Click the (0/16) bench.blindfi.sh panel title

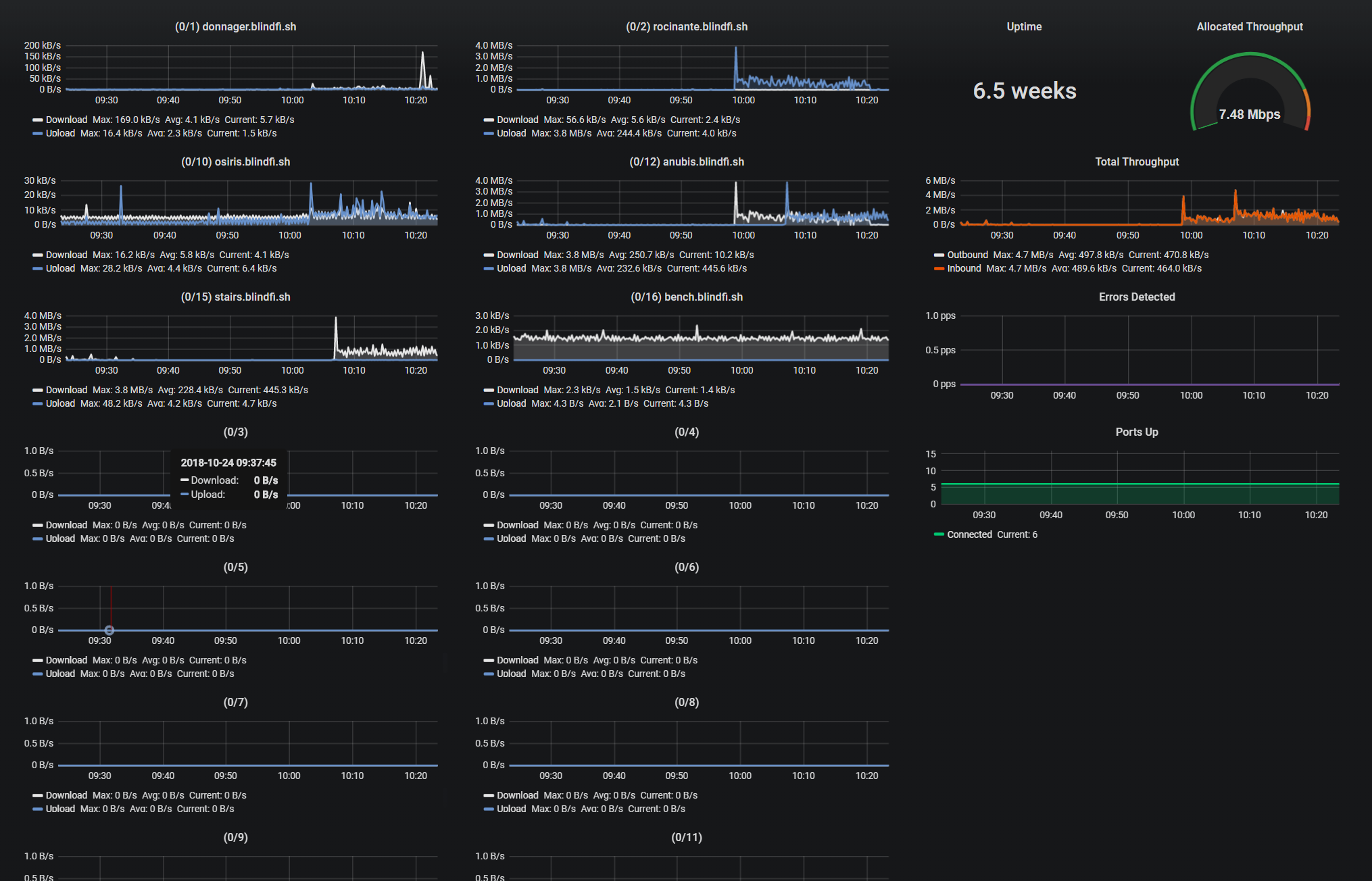click(x=686, y=297)
